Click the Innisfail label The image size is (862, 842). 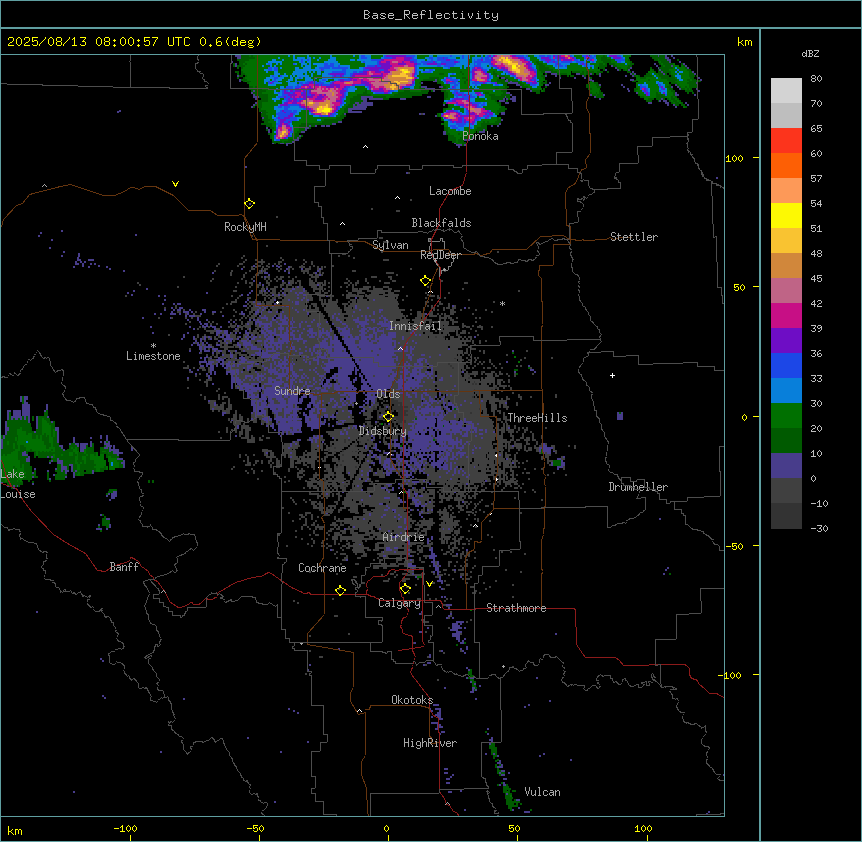(x=415, y=326)
